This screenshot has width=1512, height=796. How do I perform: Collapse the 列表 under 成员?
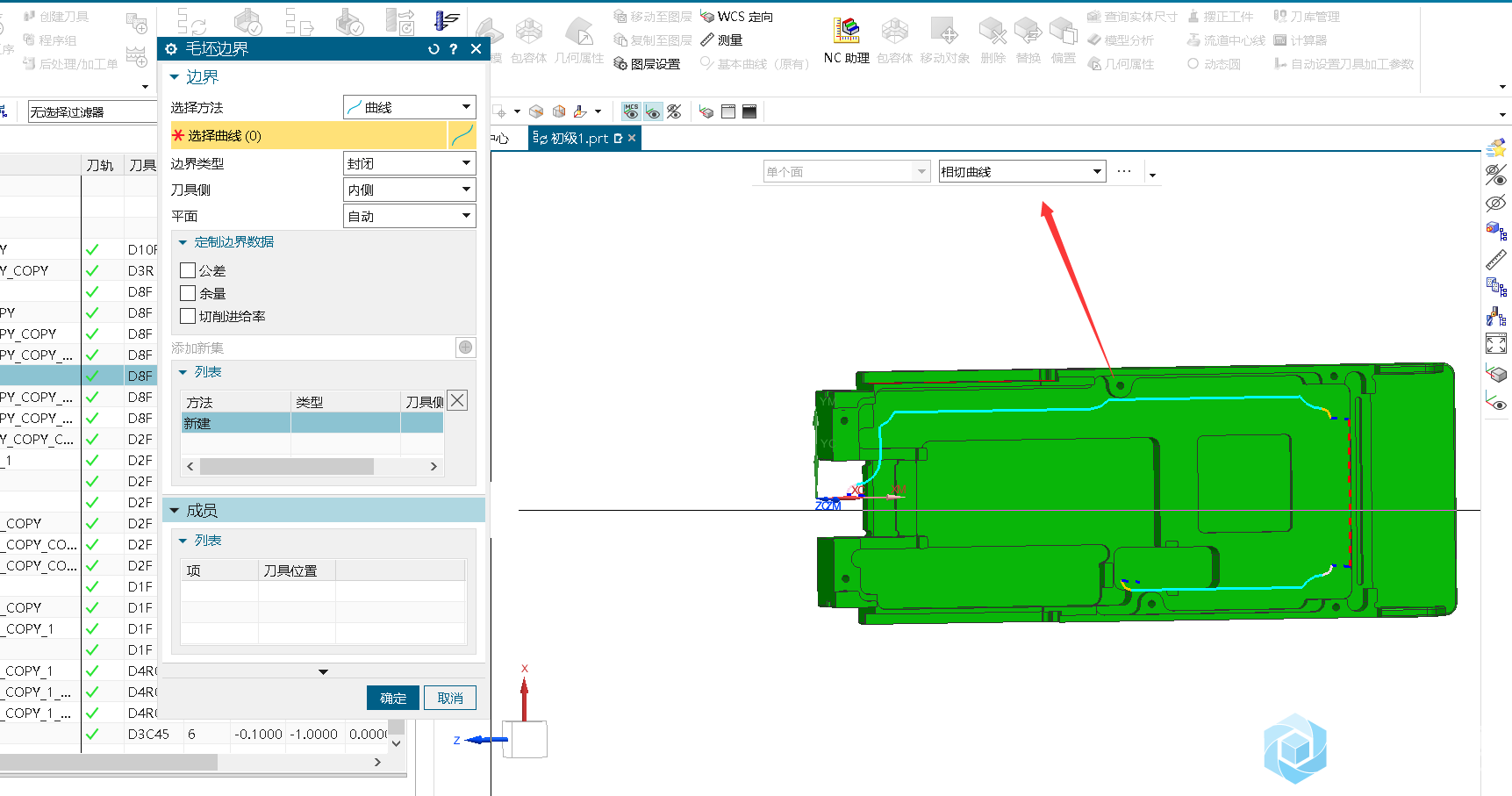coord(183,541)
